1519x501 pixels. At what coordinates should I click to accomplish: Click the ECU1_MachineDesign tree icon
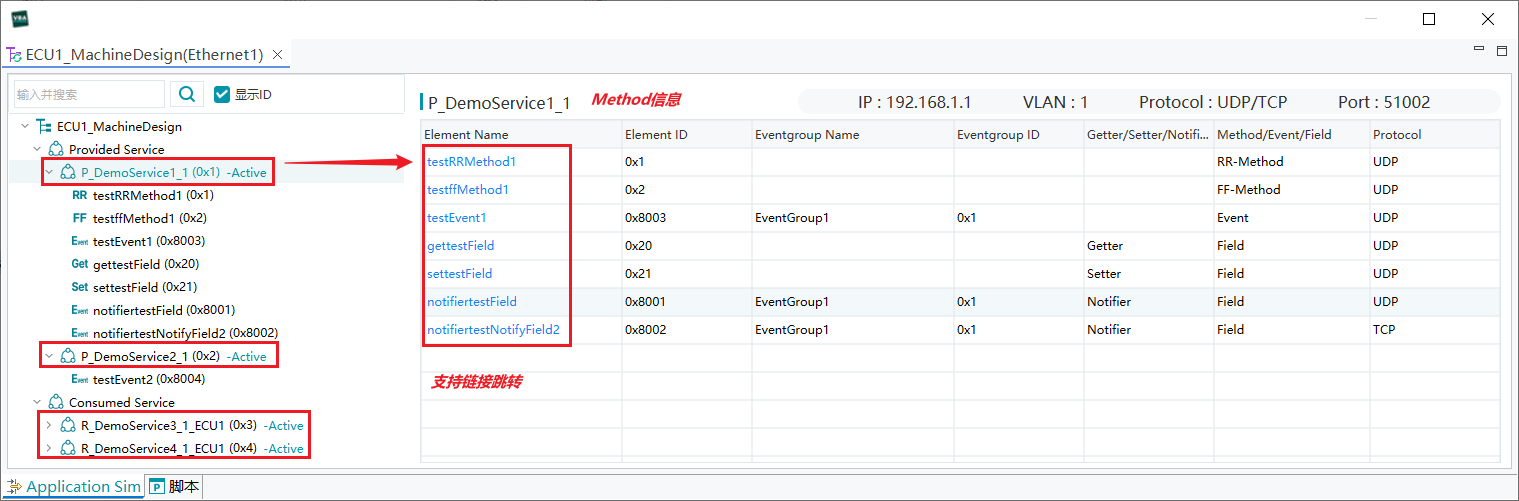point(43,127)
